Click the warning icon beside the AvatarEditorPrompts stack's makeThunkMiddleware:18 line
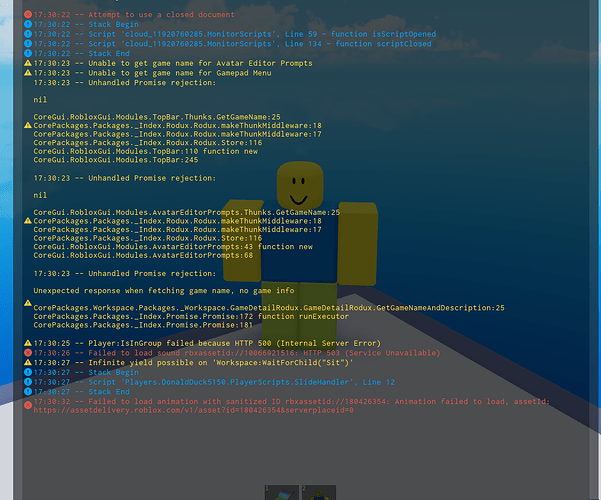The width and height of the screenshot is (601, 500). point(28,221)
